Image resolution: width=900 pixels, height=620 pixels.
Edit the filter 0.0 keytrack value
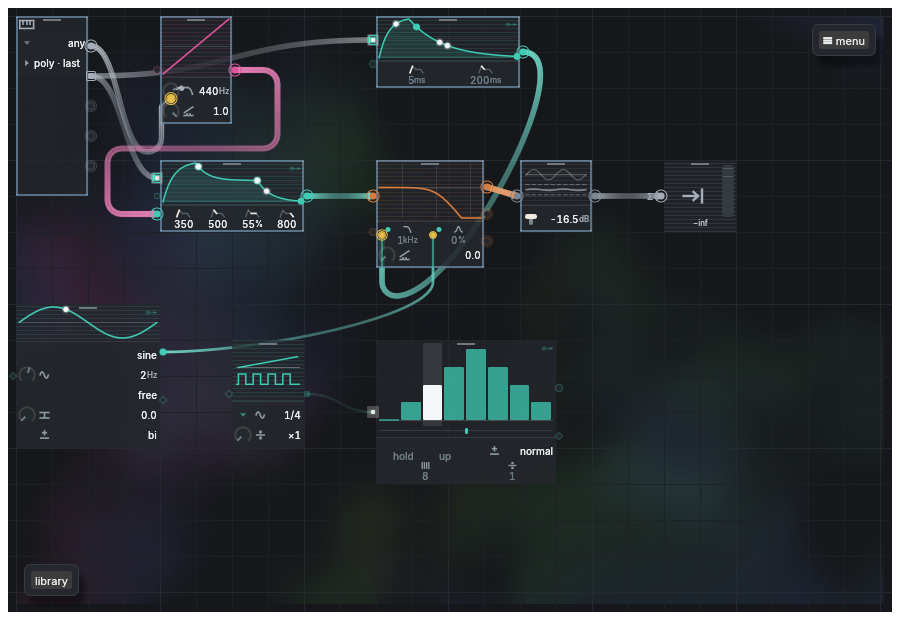[x=472, y=255]
